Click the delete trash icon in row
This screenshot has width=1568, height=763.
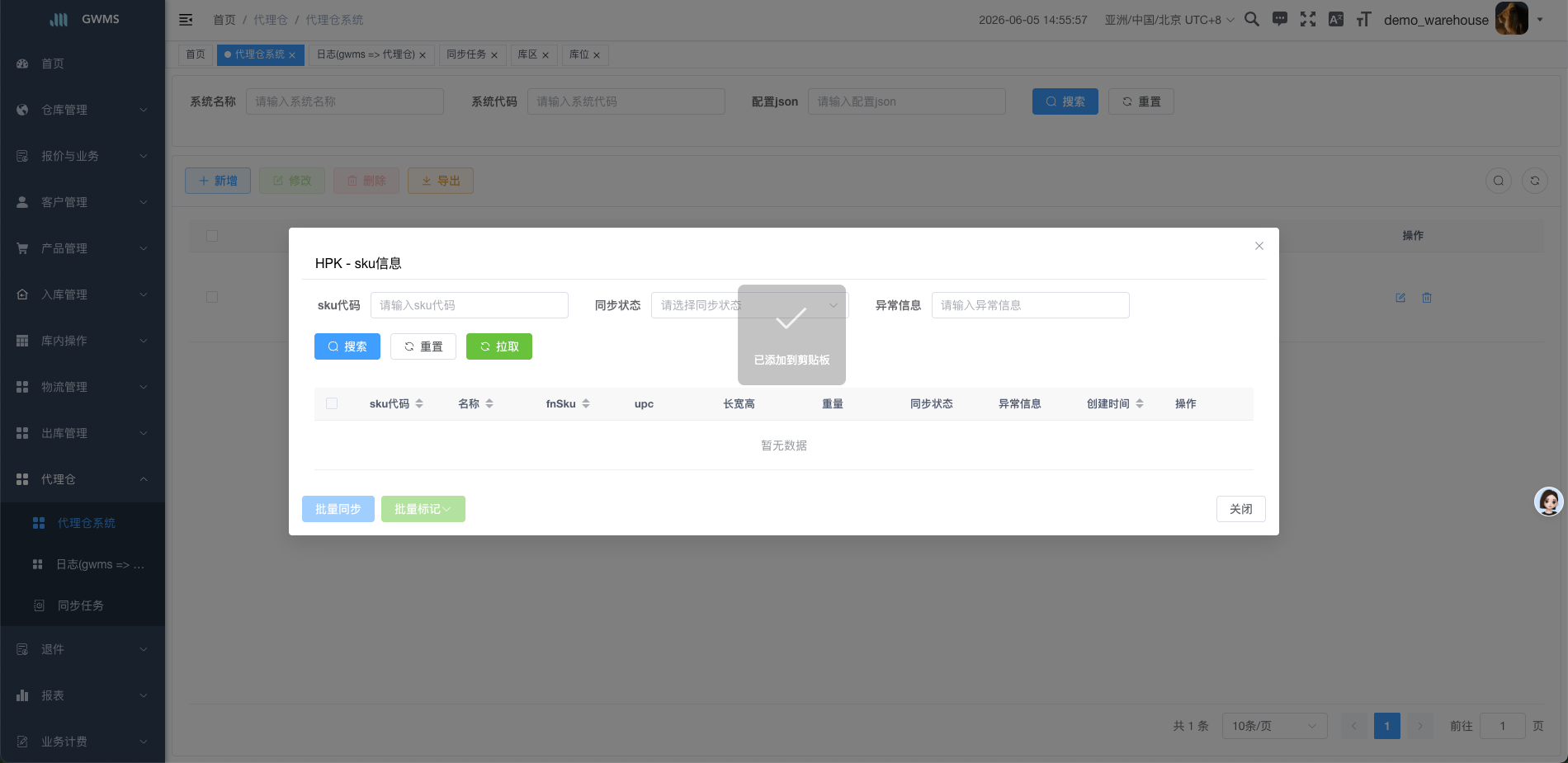pos(1427,298)
